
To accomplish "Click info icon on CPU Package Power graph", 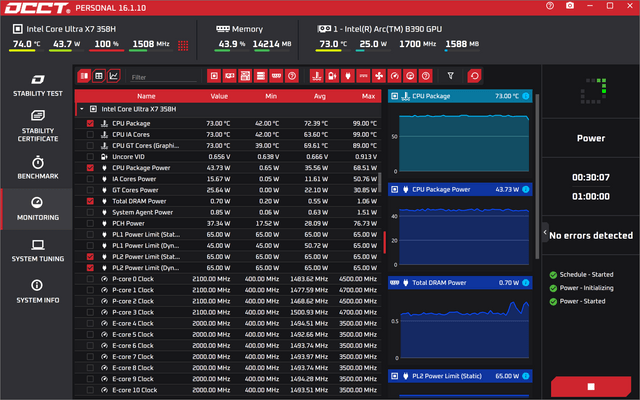I will (x=526, y=189).
